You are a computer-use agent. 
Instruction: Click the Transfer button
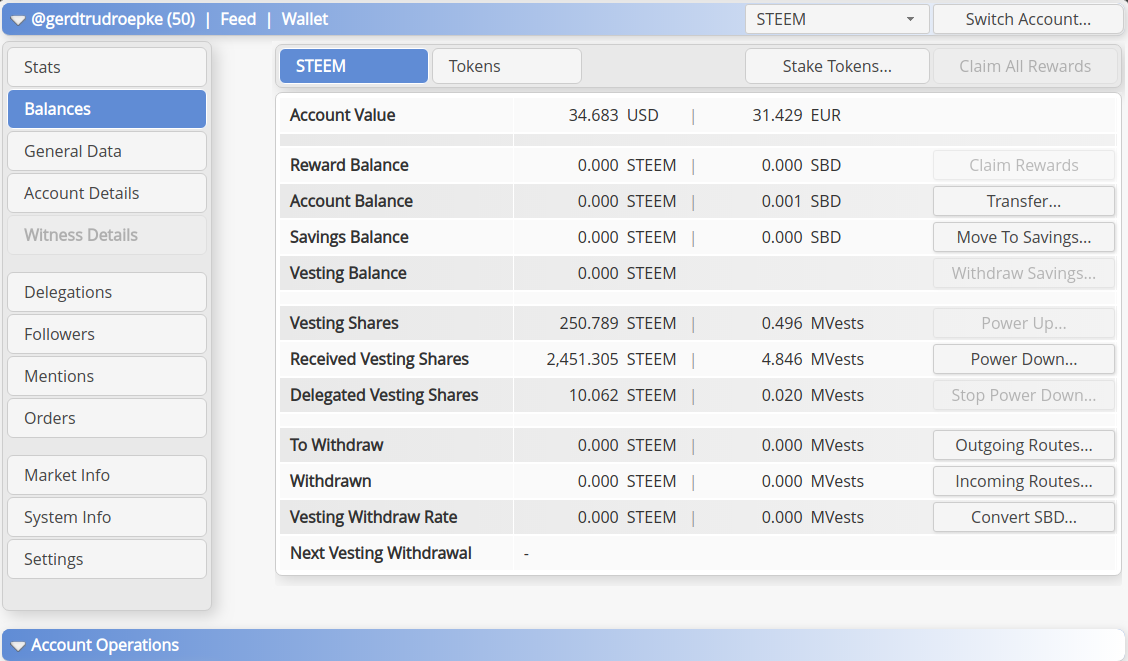pos(1024,201)
